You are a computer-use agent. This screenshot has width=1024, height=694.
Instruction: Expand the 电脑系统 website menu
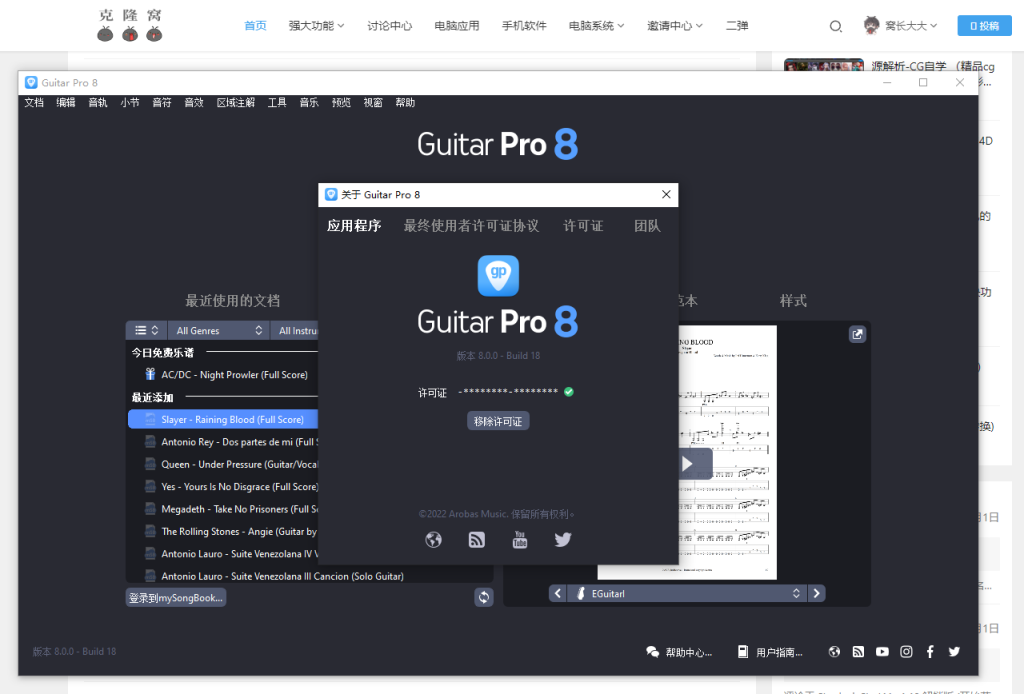point(596,25)
